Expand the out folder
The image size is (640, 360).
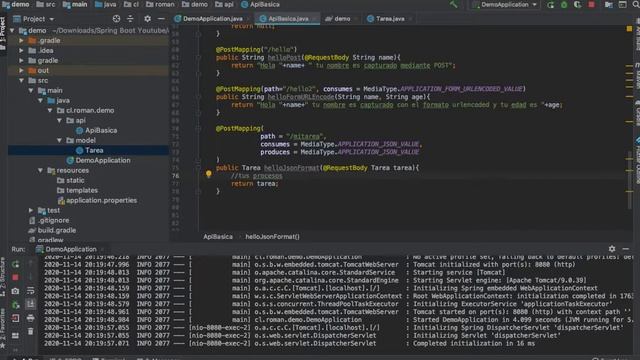(x=21, y=71)
